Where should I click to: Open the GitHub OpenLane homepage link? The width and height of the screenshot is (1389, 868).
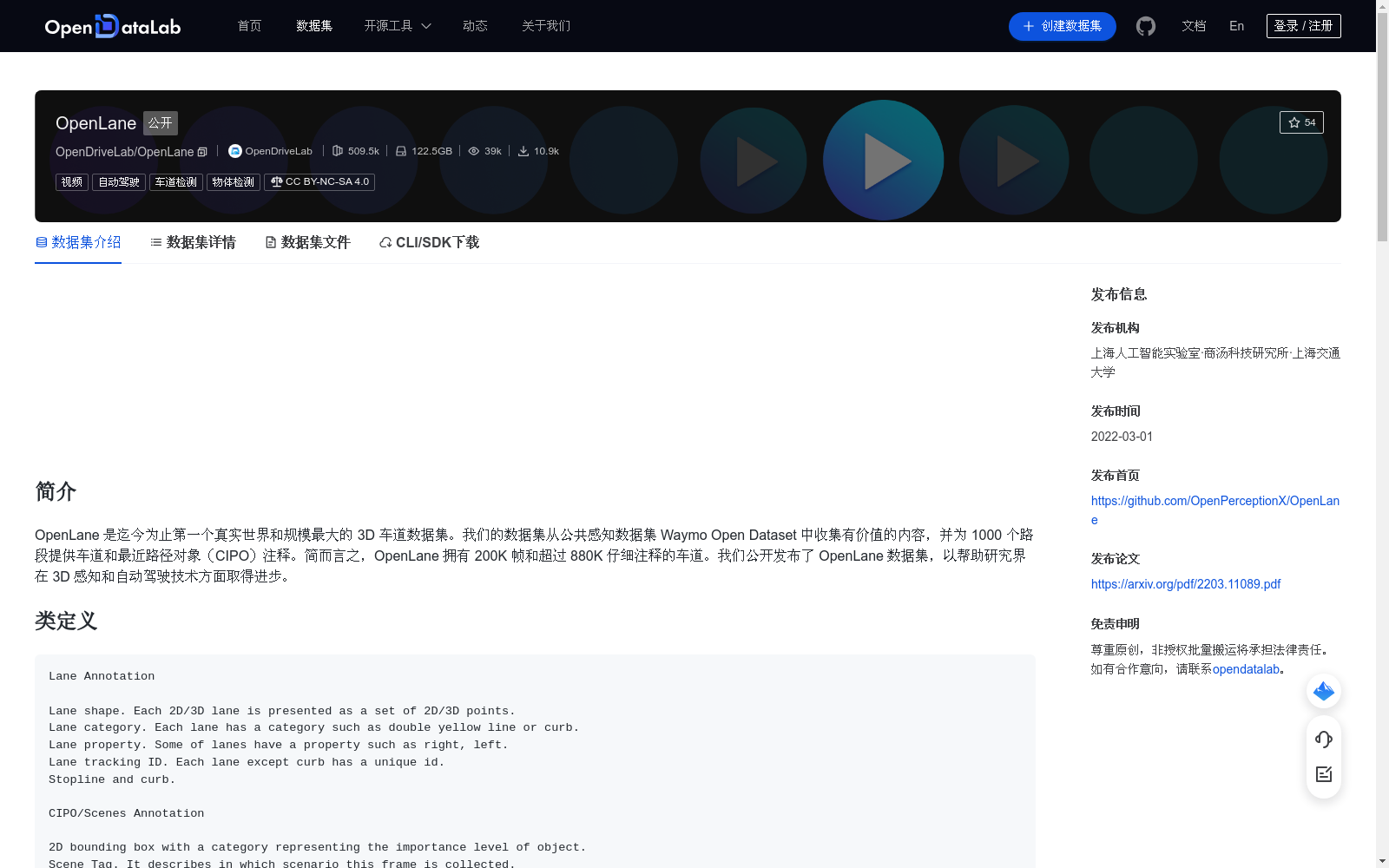click(x=1215, y=510)
